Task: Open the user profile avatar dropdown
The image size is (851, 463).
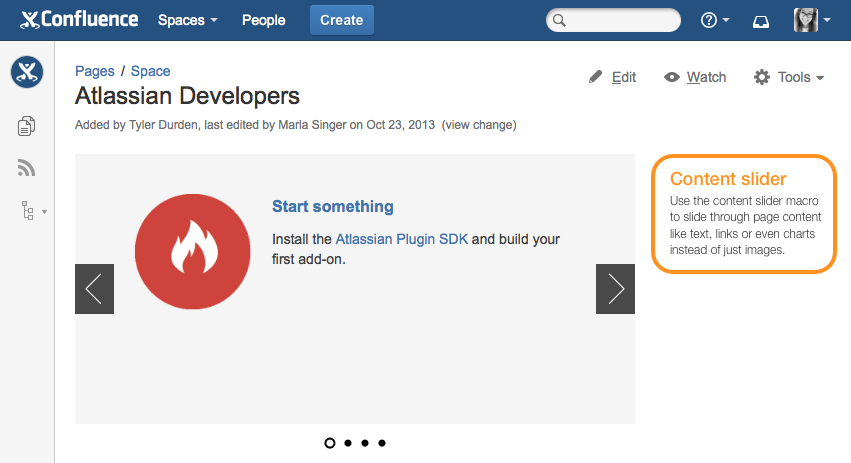Action: point(811,20)
